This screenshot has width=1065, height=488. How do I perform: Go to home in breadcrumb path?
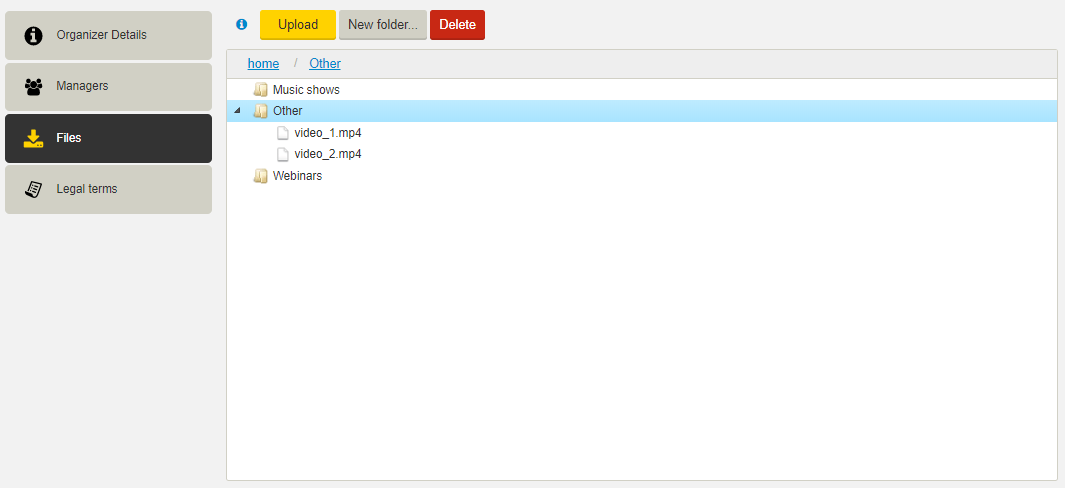click(264, 63)
